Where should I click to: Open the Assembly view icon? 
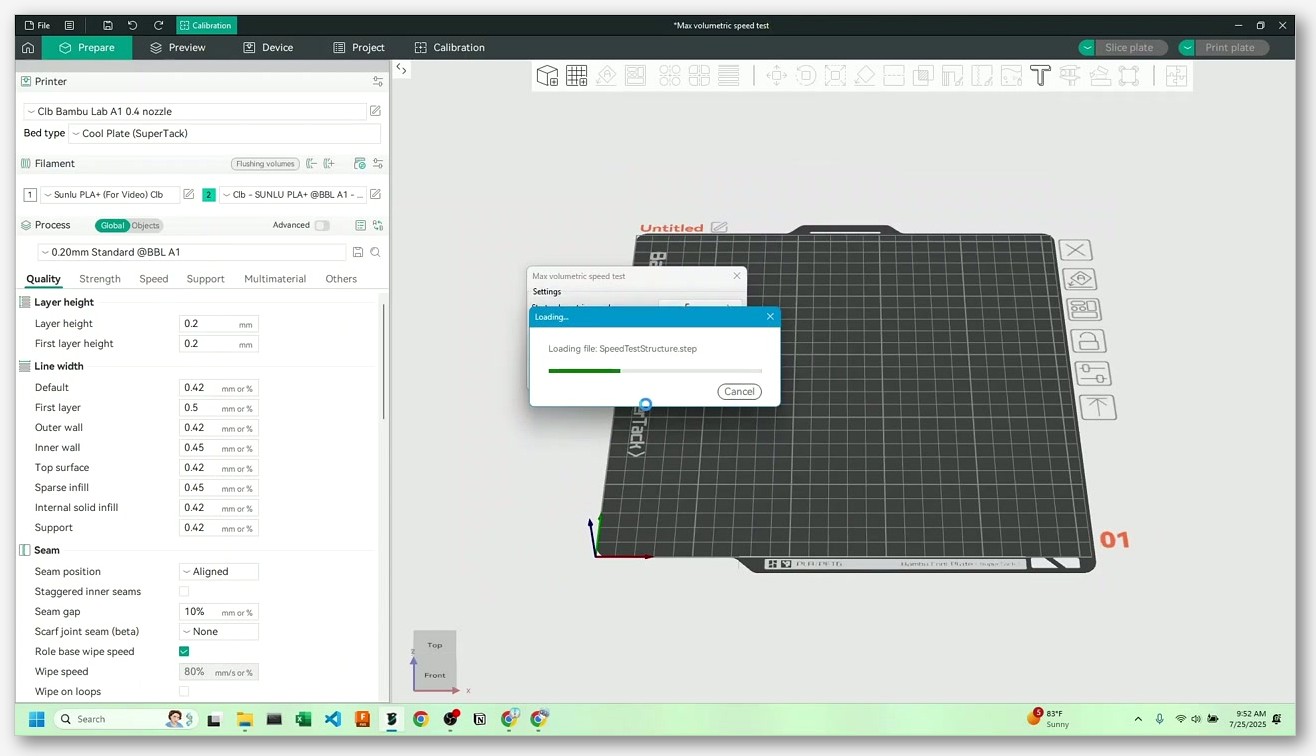[1176, 76]
